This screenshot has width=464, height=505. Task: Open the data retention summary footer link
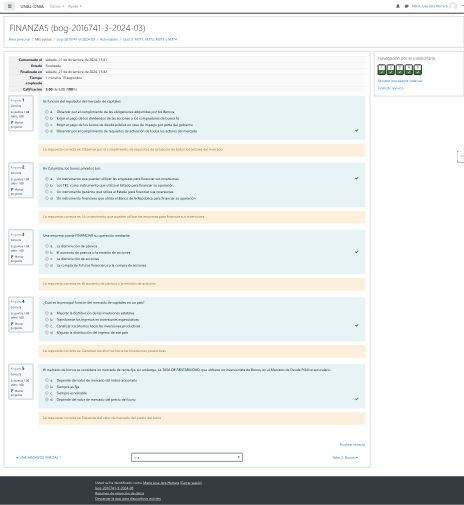click(119, 493)
